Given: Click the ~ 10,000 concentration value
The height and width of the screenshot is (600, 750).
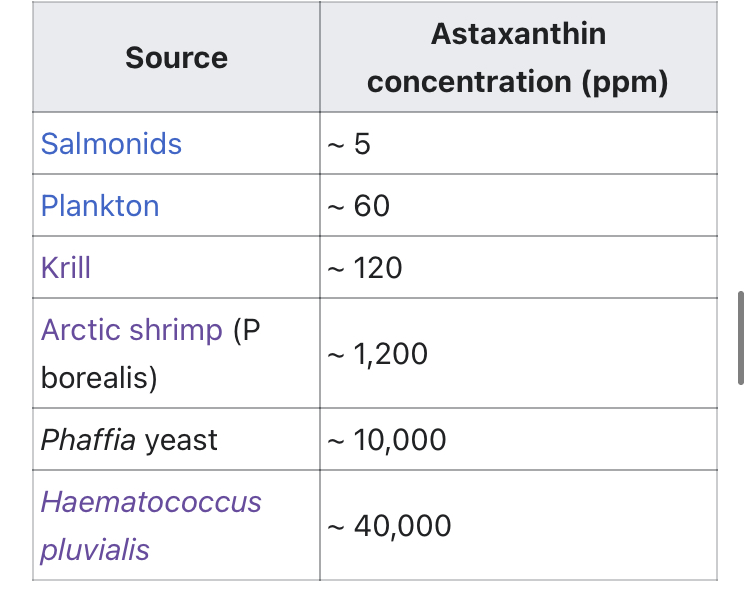Looking at the screenshot, I should [x=386, y=440].
